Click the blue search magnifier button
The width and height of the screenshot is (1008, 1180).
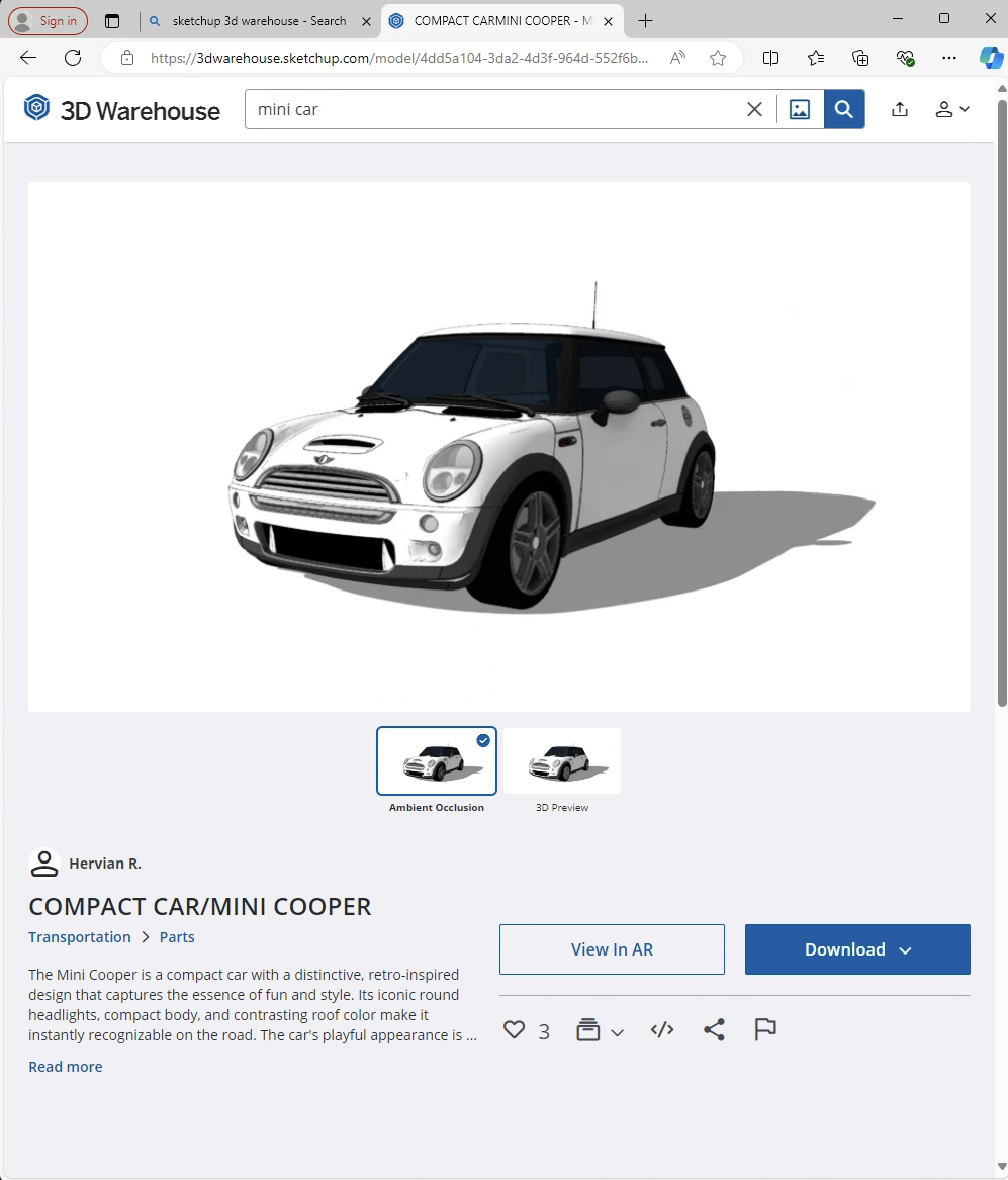click(844, 109)
